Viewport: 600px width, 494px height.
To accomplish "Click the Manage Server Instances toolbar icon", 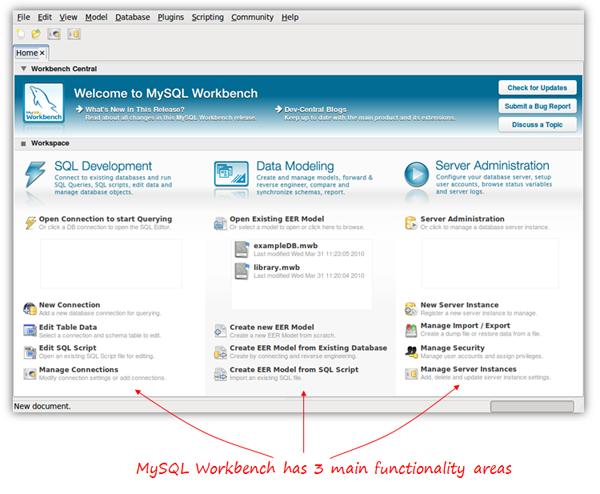I will (x=74, y=34).
